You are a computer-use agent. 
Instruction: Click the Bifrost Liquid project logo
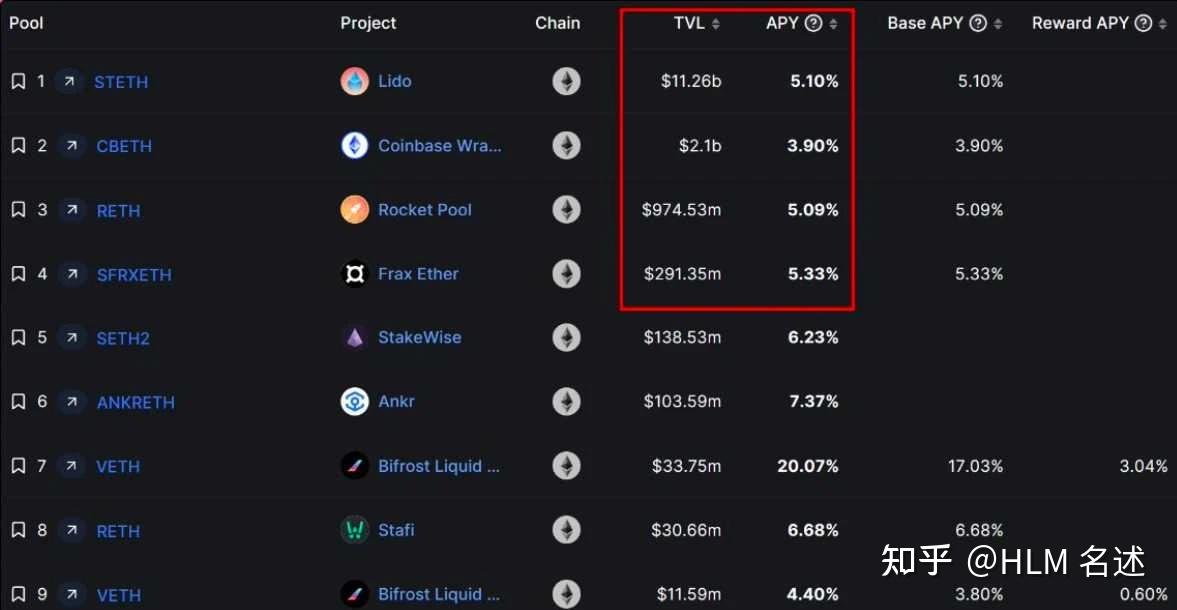click(355, 466)
